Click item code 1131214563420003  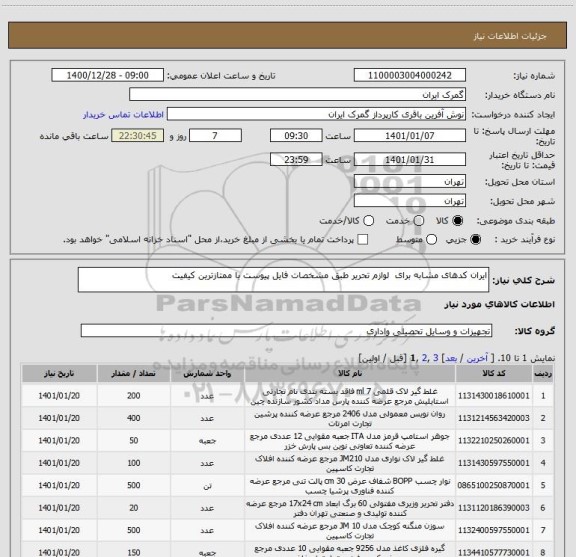click(494, 418)
